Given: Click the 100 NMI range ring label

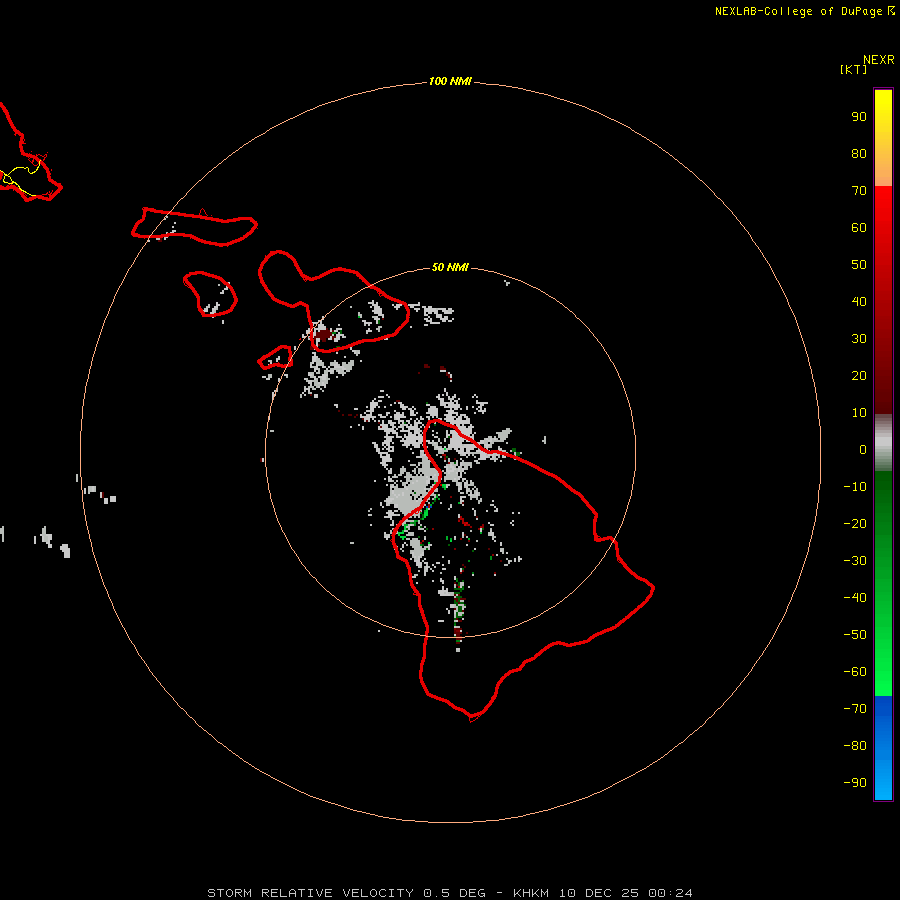Looking at the screenshot, I should tap(450, 82).
